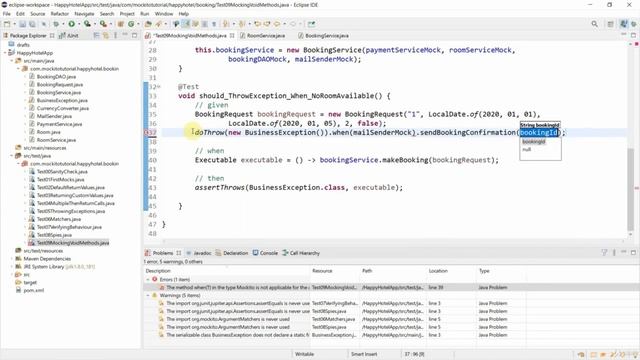The image size is (640, 360).
Task: Click the Coverage run icon
Action: [87, 24]
